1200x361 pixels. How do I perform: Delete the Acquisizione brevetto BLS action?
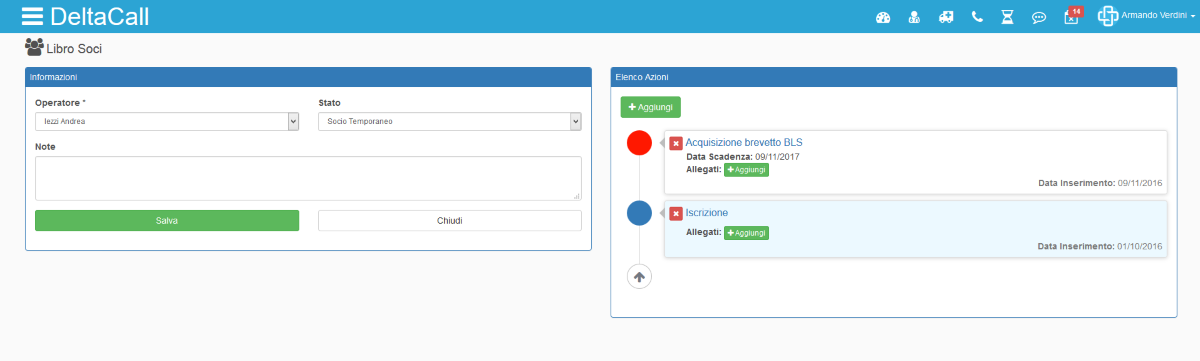(676, 143)
